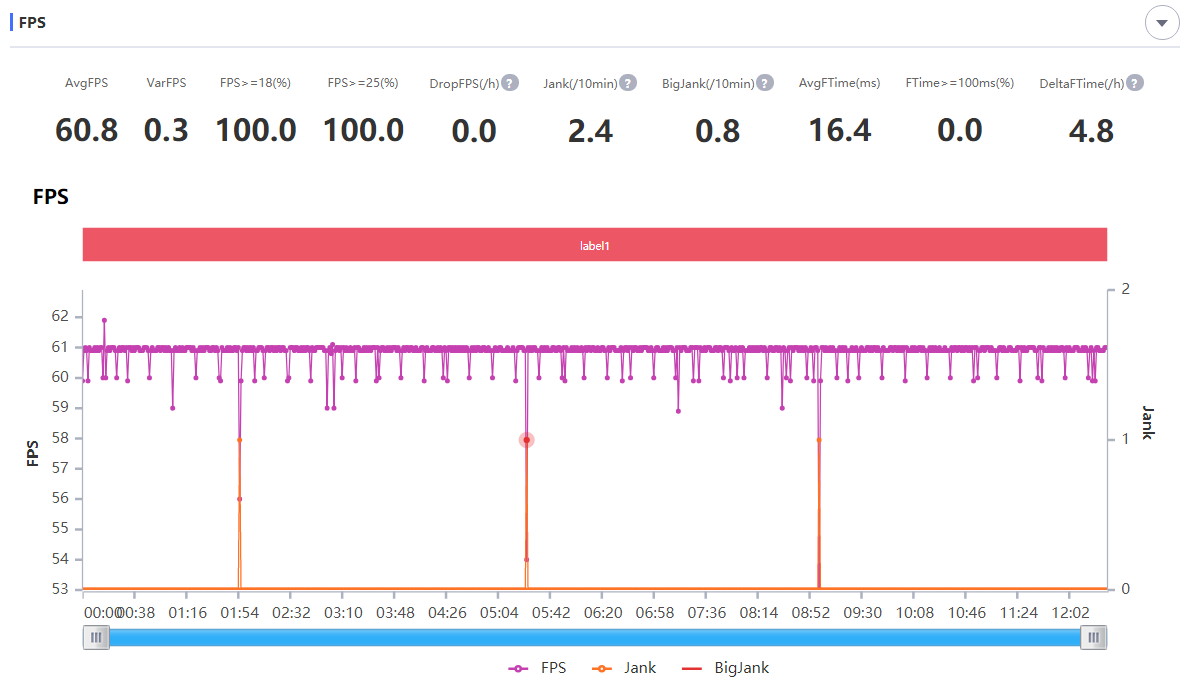Click the 01:54 time axis label
Screen dimensions: 1187x686
pos(239,613)
